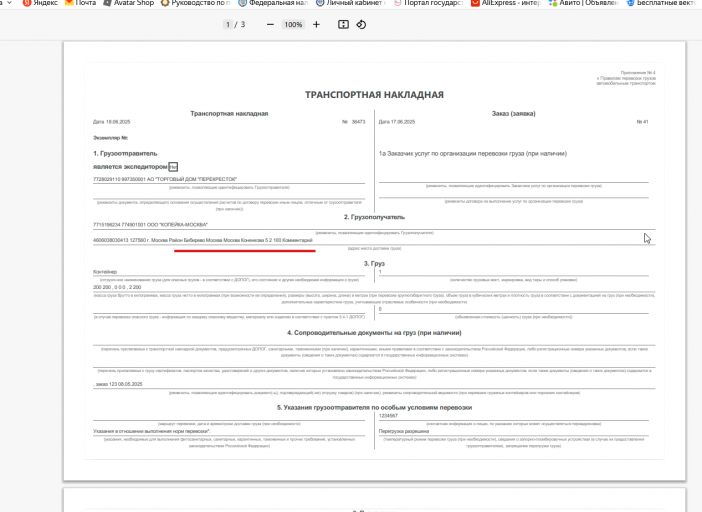Open the Личный кабинет bookmark

coord(351,3)
